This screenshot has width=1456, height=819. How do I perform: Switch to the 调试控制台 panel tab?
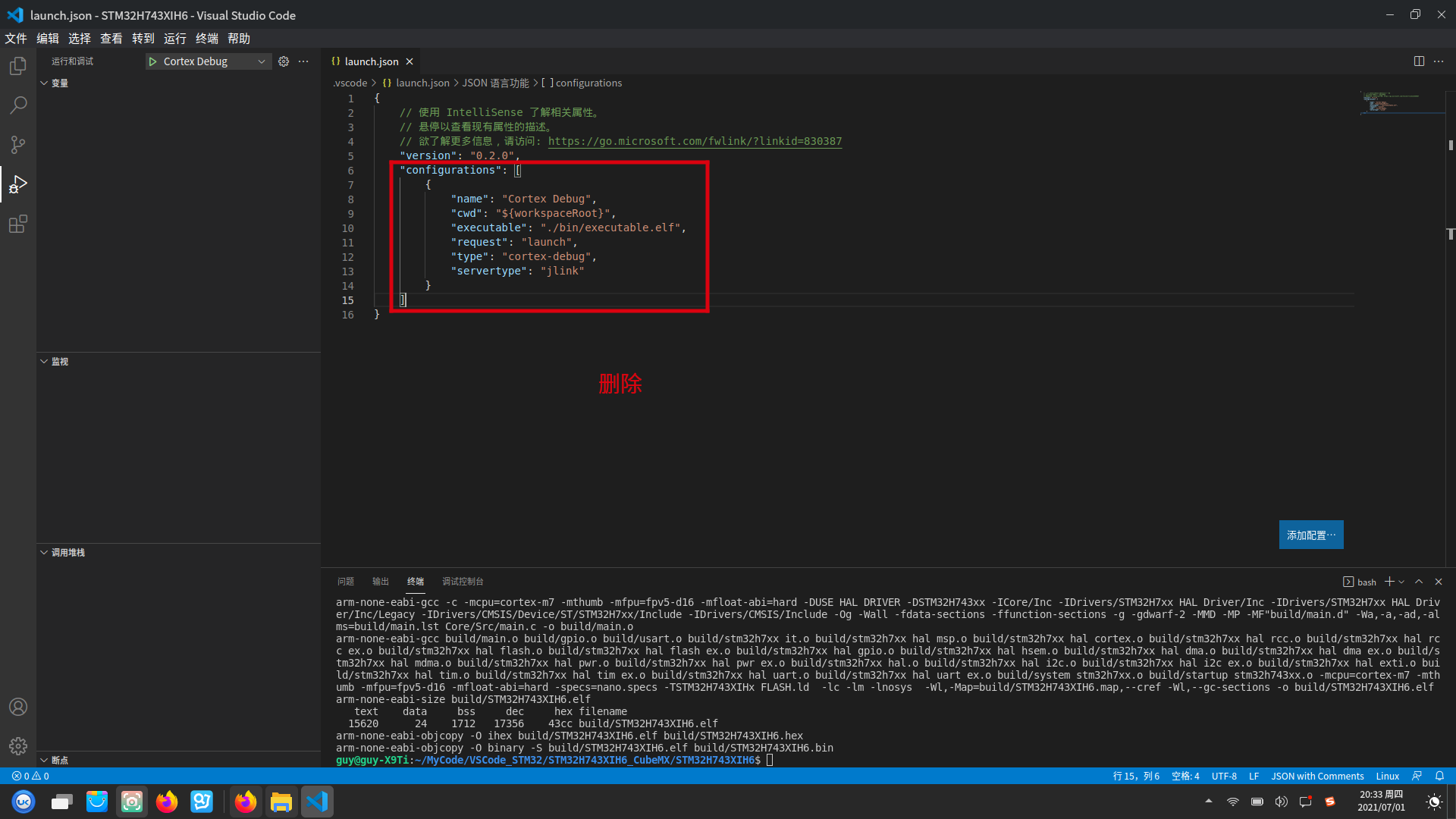pyautogui.click(x=463, y=582)
